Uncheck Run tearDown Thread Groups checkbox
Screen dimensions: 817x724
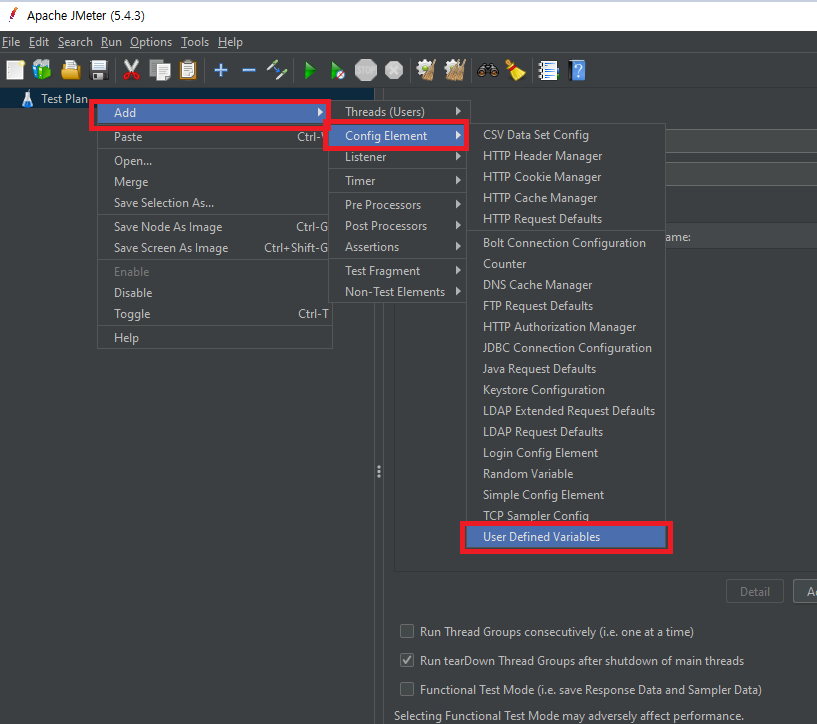pos(407,660)
